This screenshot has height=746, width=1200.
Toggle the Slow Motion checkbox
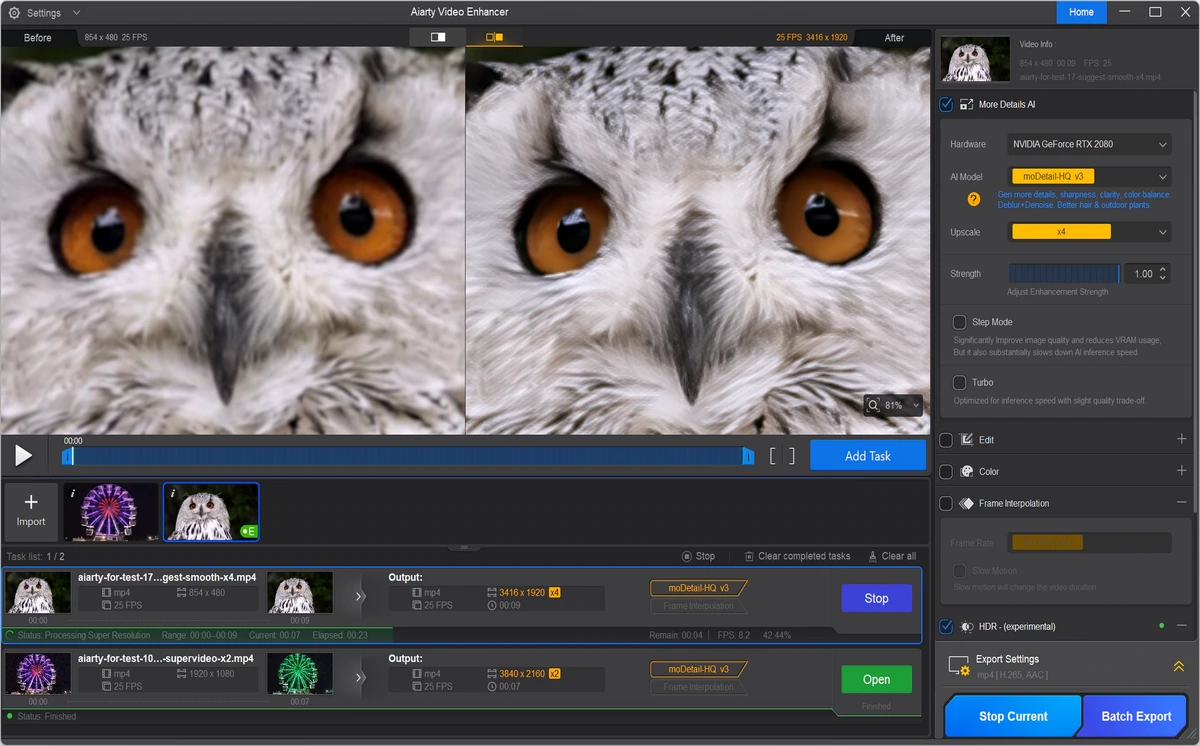pyautogui.click(x=960, y=571)
